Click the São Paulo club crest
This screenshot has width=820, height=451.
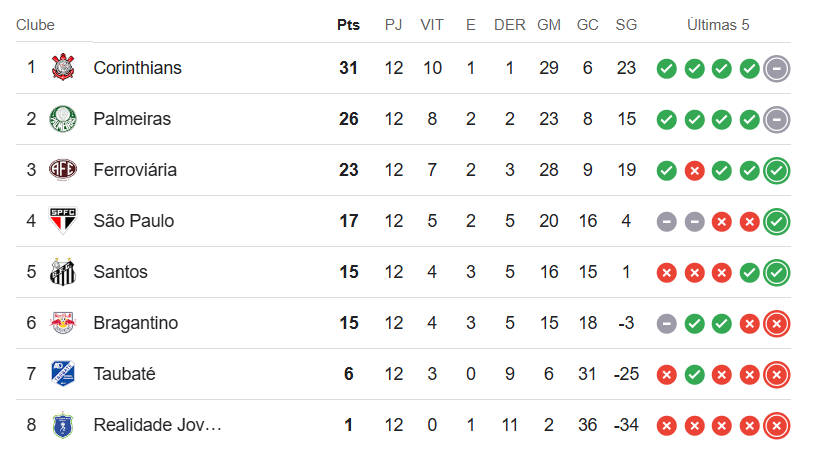[62, 221]
